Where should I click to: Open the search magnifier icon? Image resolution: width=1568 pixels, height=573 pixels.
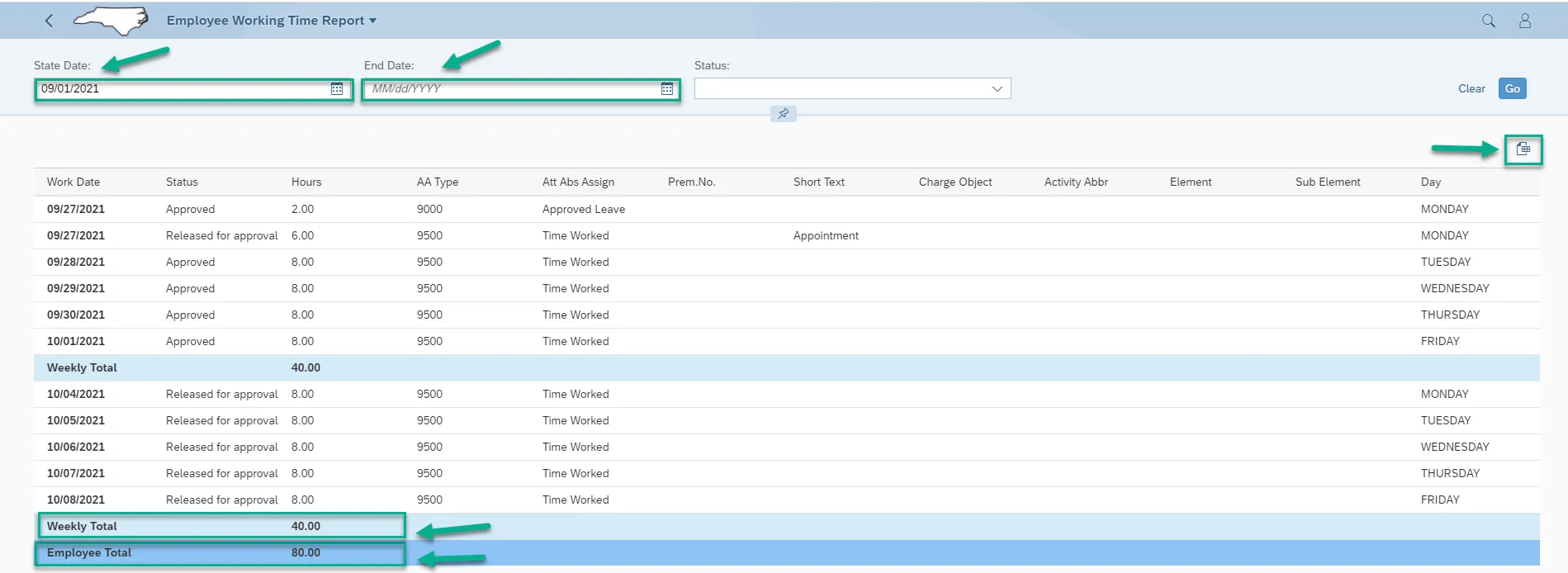coord(1488,21)
